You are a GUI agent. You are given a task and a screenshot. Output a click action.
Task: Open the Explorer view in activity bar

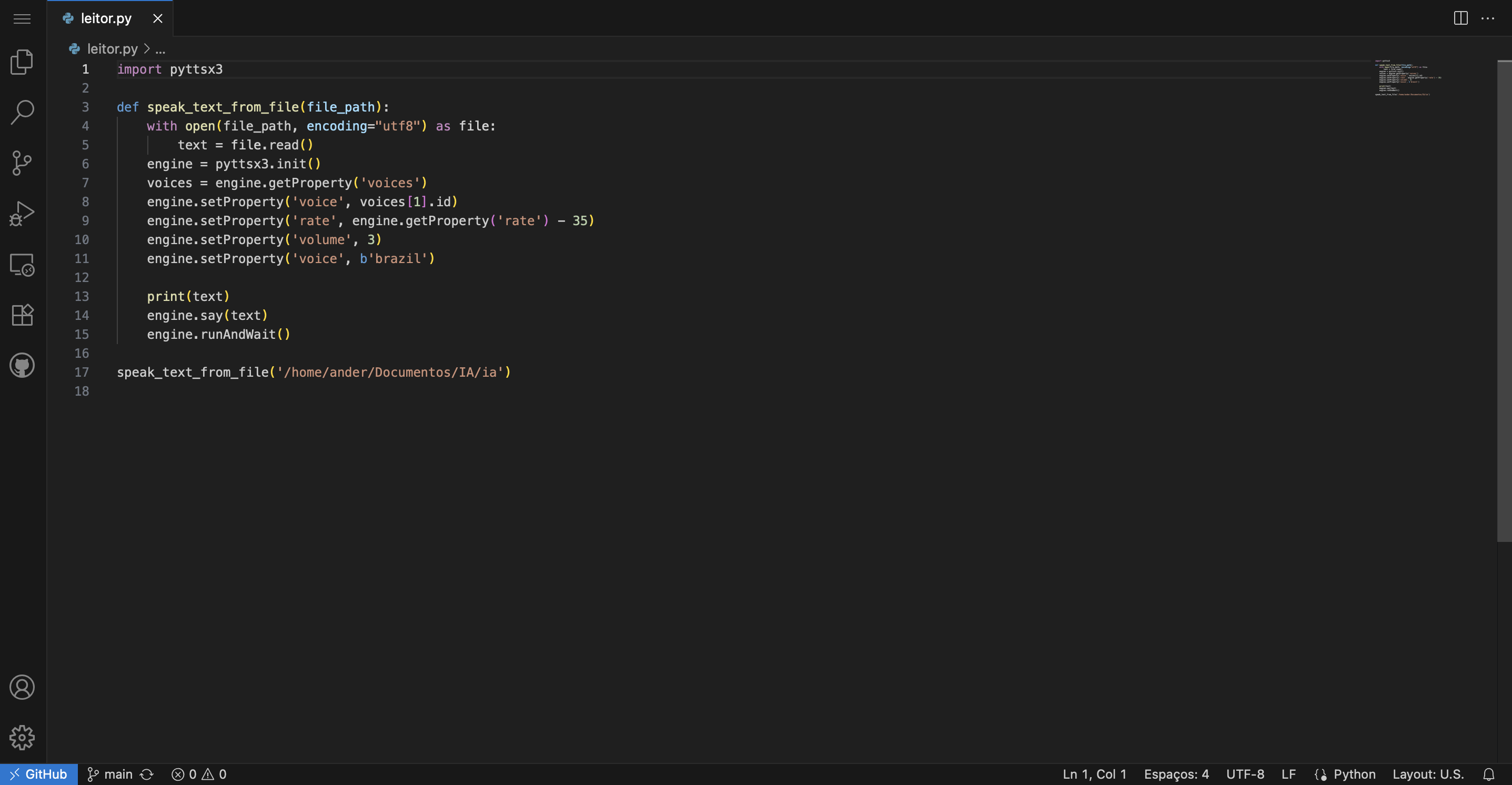22,62
